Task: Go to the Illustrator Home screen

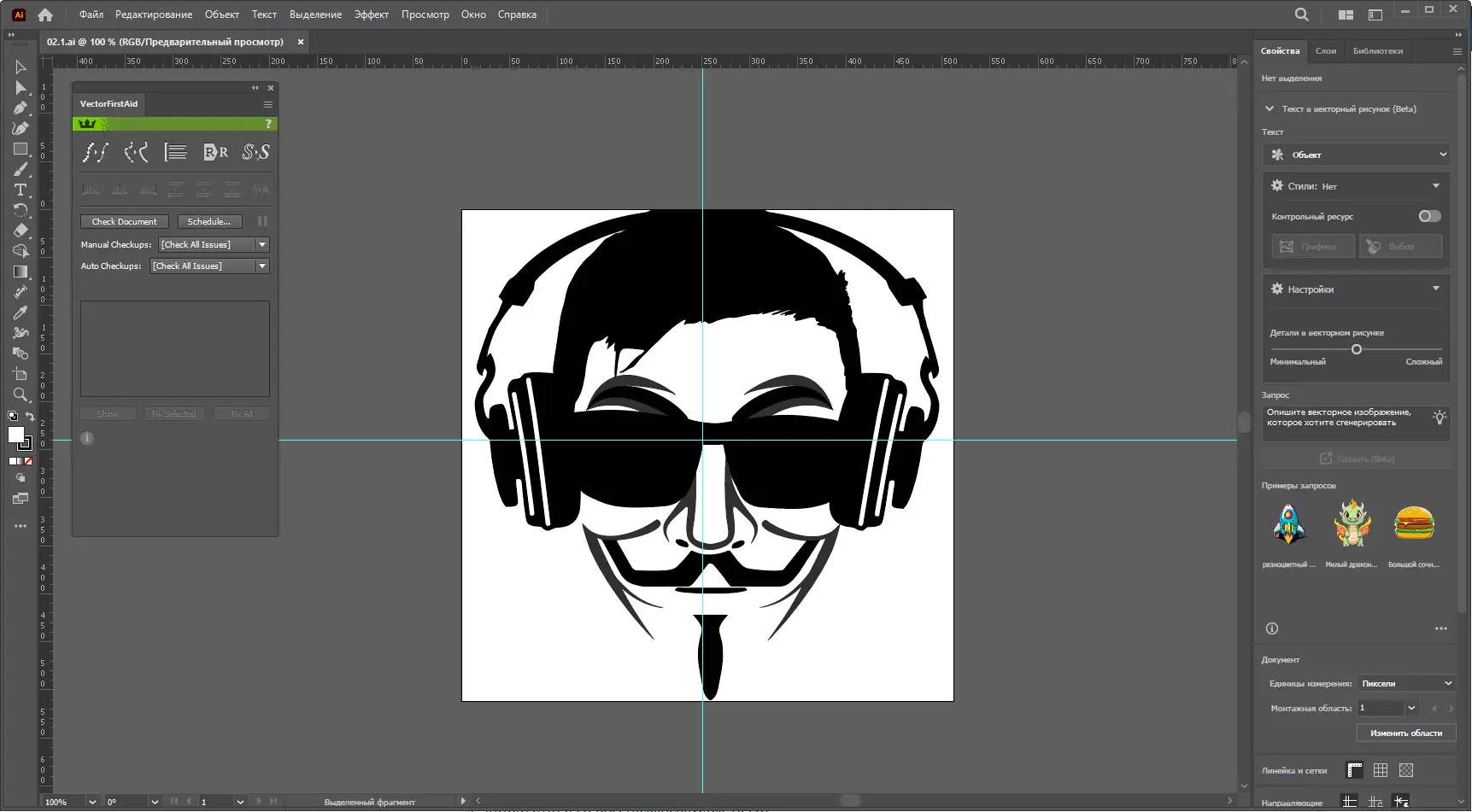Action: point(45,15)
